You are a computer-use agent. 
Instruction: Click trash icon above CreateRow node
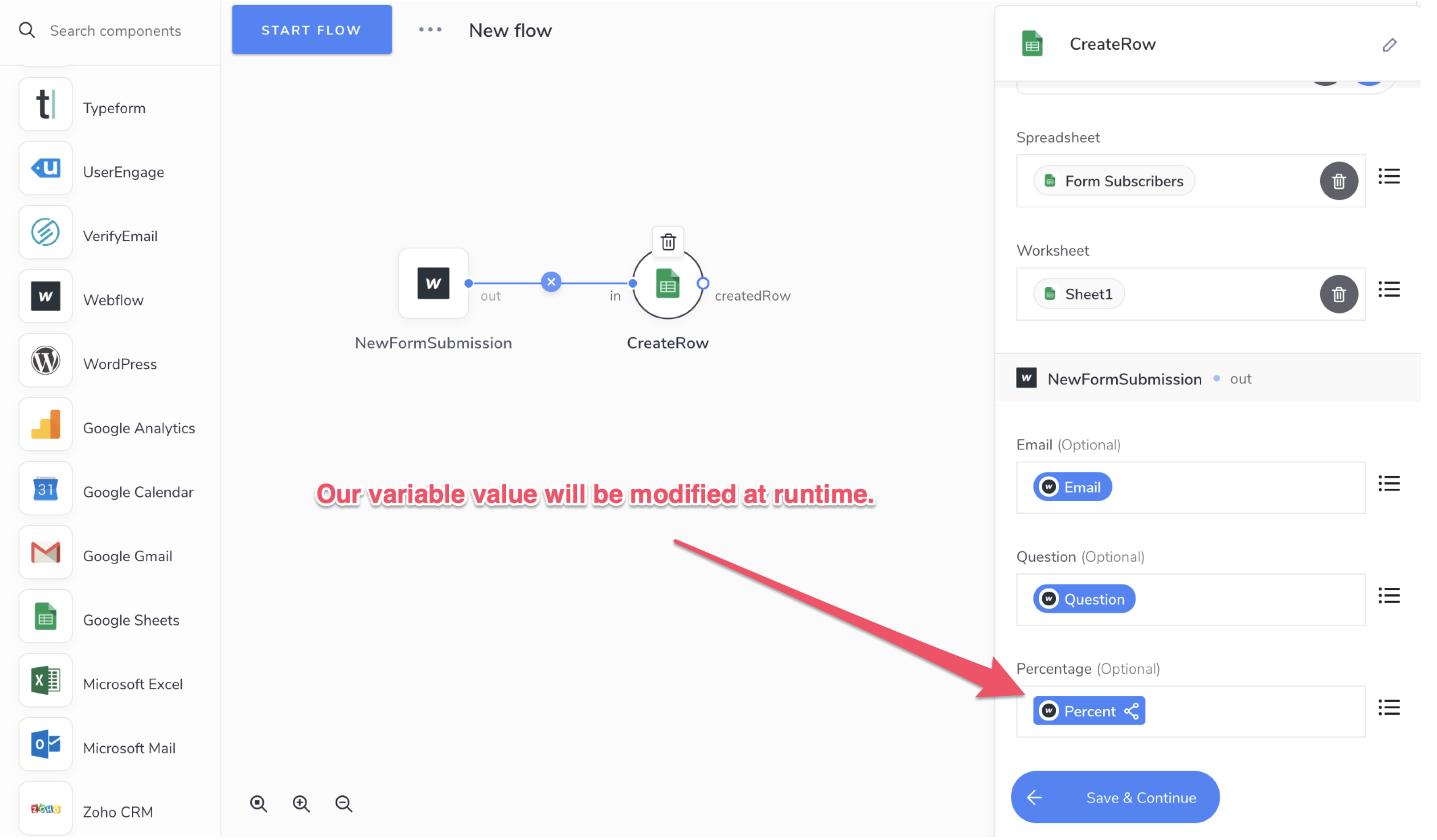point(668,242)
